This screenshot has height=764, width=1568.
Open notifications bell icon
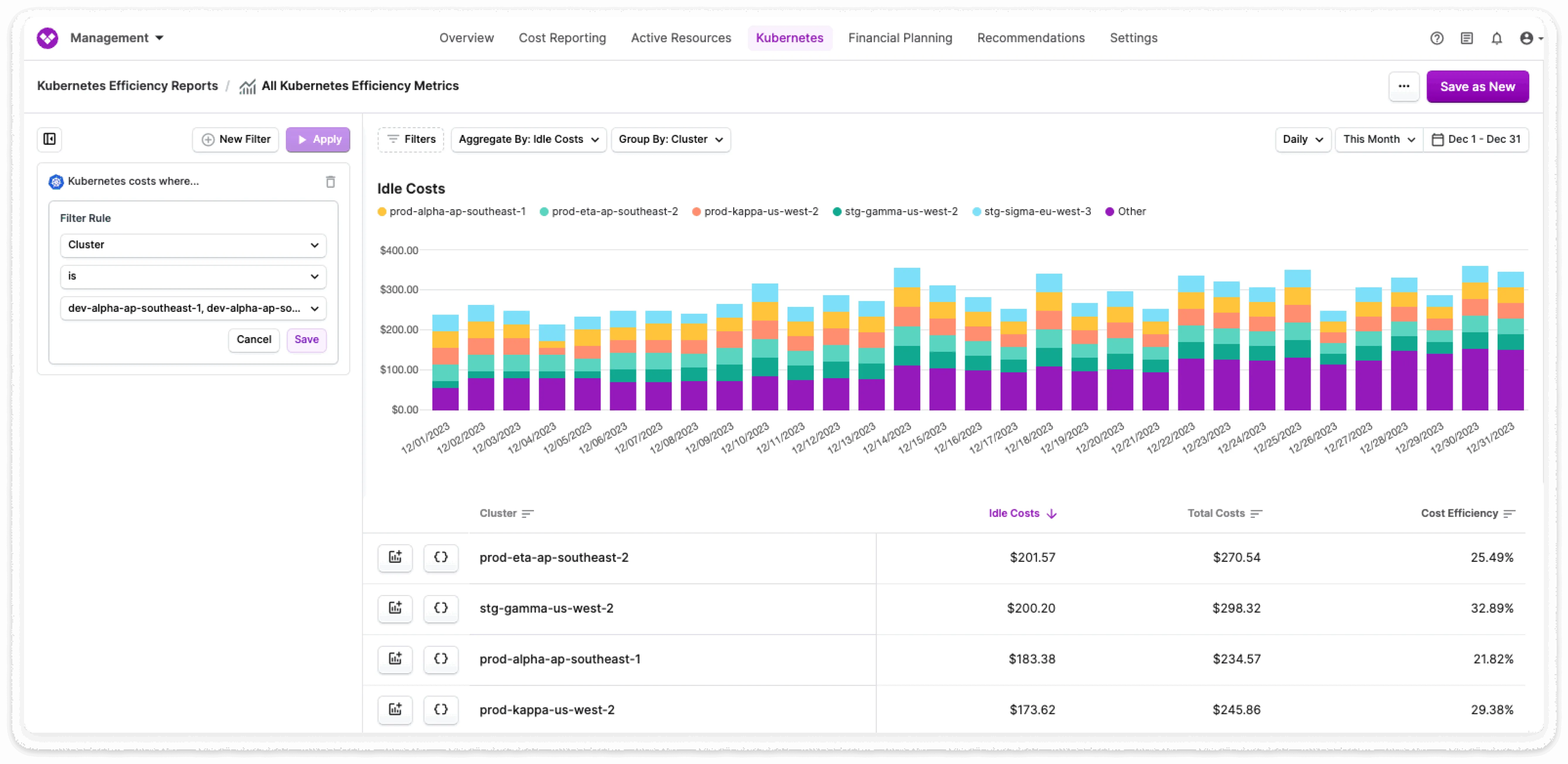click(1497, 38)
